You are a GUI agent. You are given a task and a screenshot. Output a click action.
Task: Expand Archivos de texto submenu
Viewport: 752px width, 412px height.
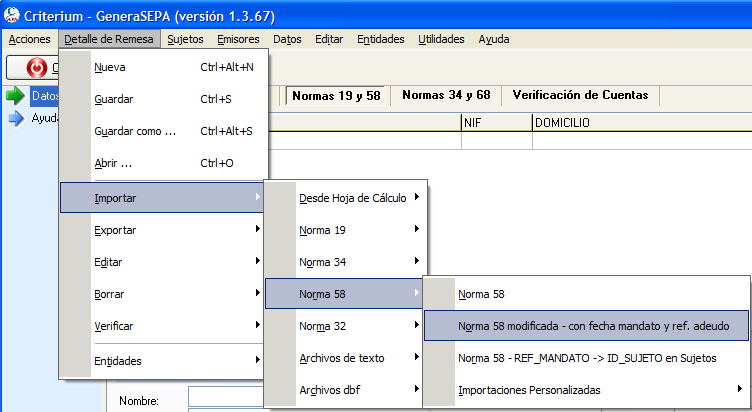345,358
